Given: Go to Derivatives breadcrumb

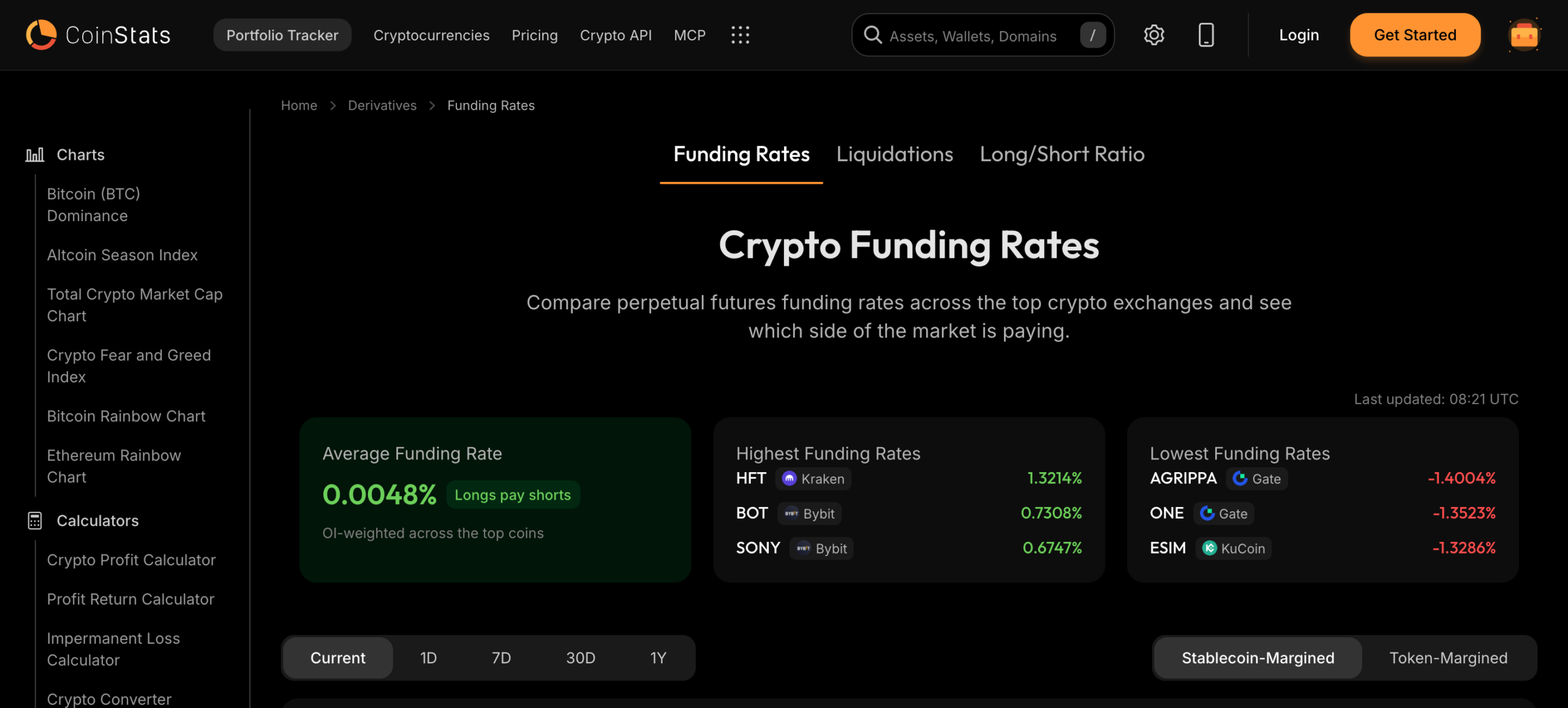Looking at the screenshot, I should point(382,105).
